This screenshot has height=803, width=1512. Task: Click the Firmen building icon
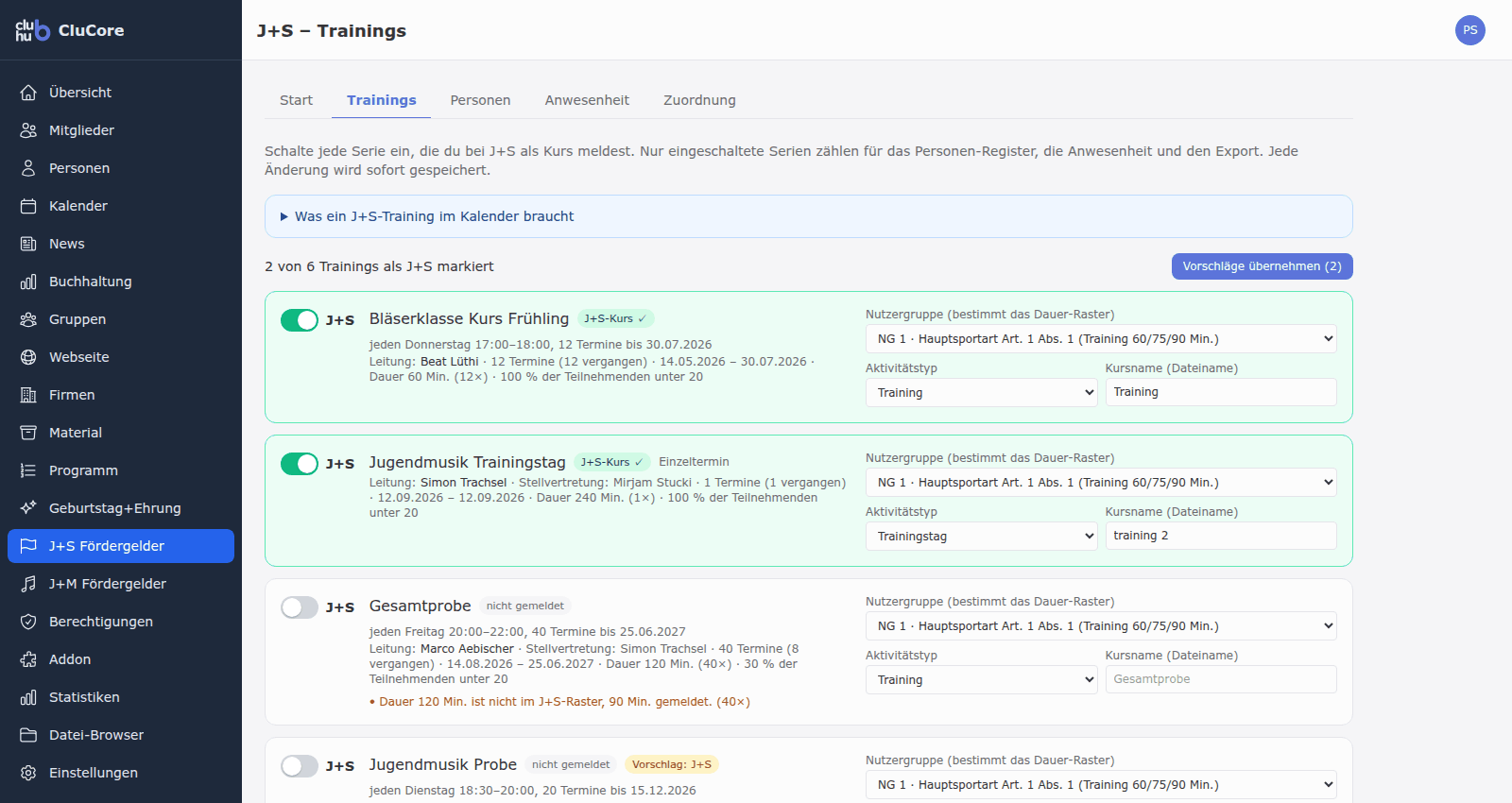[28, 395]
